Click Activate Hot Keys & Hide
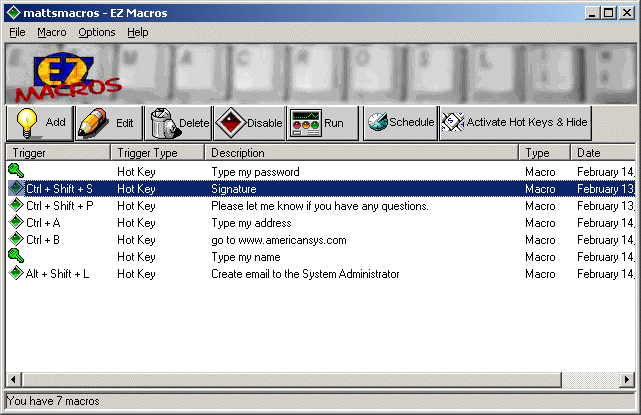Viewport: 641px width, 415px height. click(x=515, y=123)
